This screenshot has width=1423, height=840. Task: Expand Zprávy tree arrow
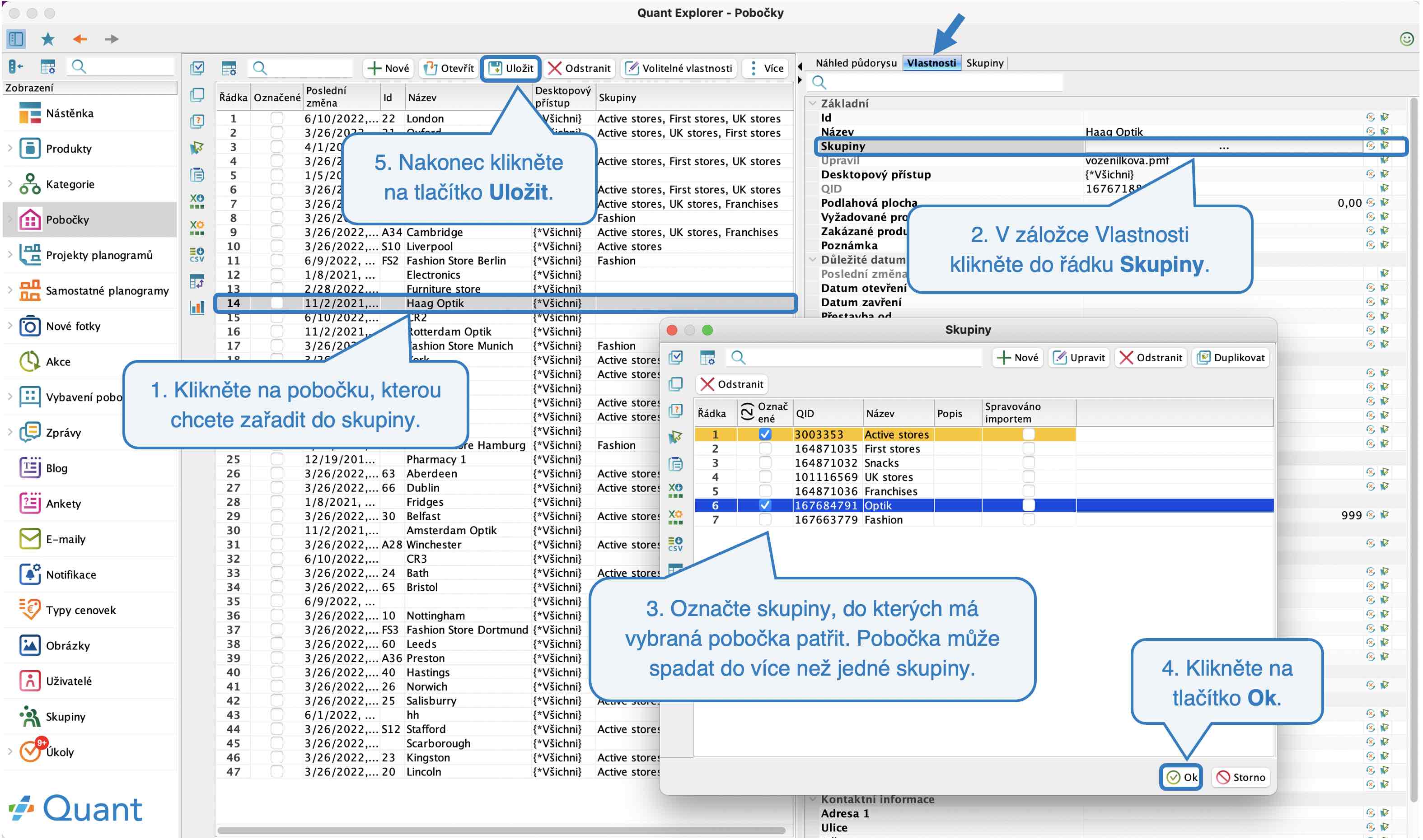click(9, 433)
